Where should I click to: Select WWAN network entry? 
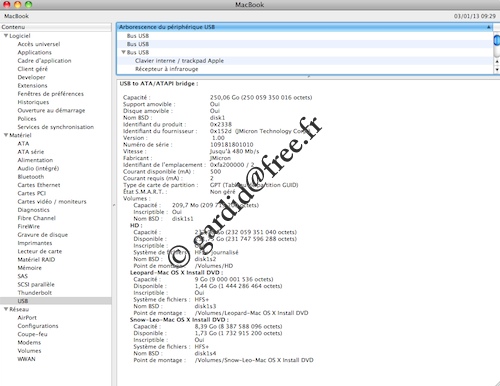click(26, 359)
